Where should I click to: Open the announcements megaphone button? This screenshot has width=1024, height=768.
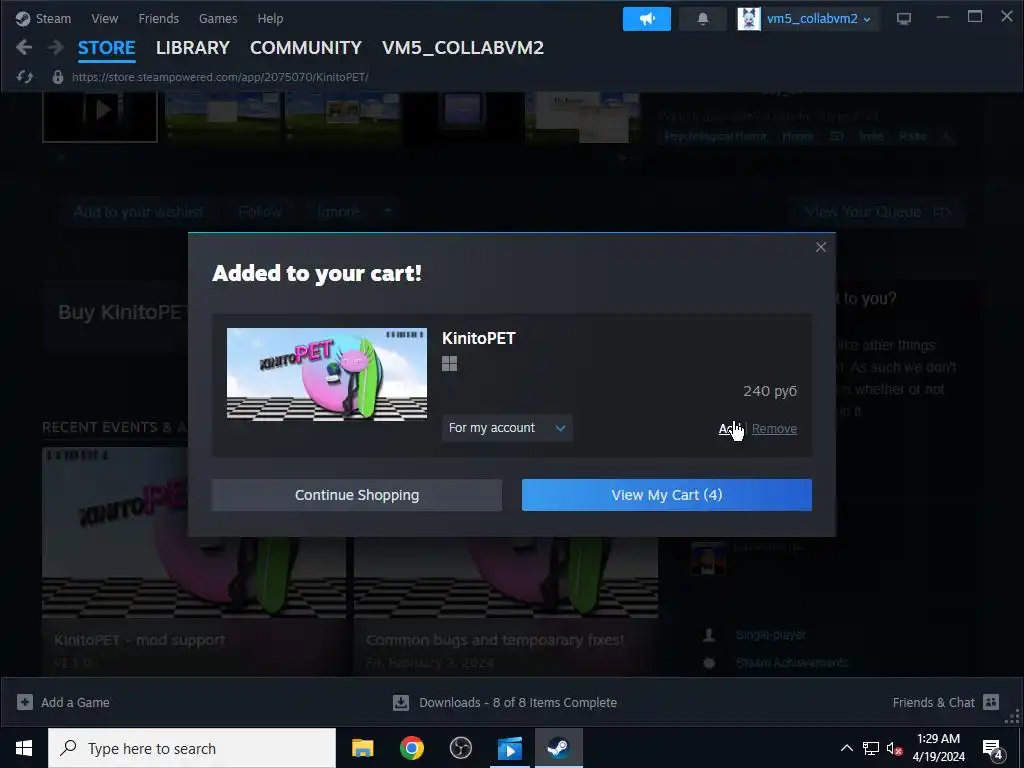click(647, 19)
